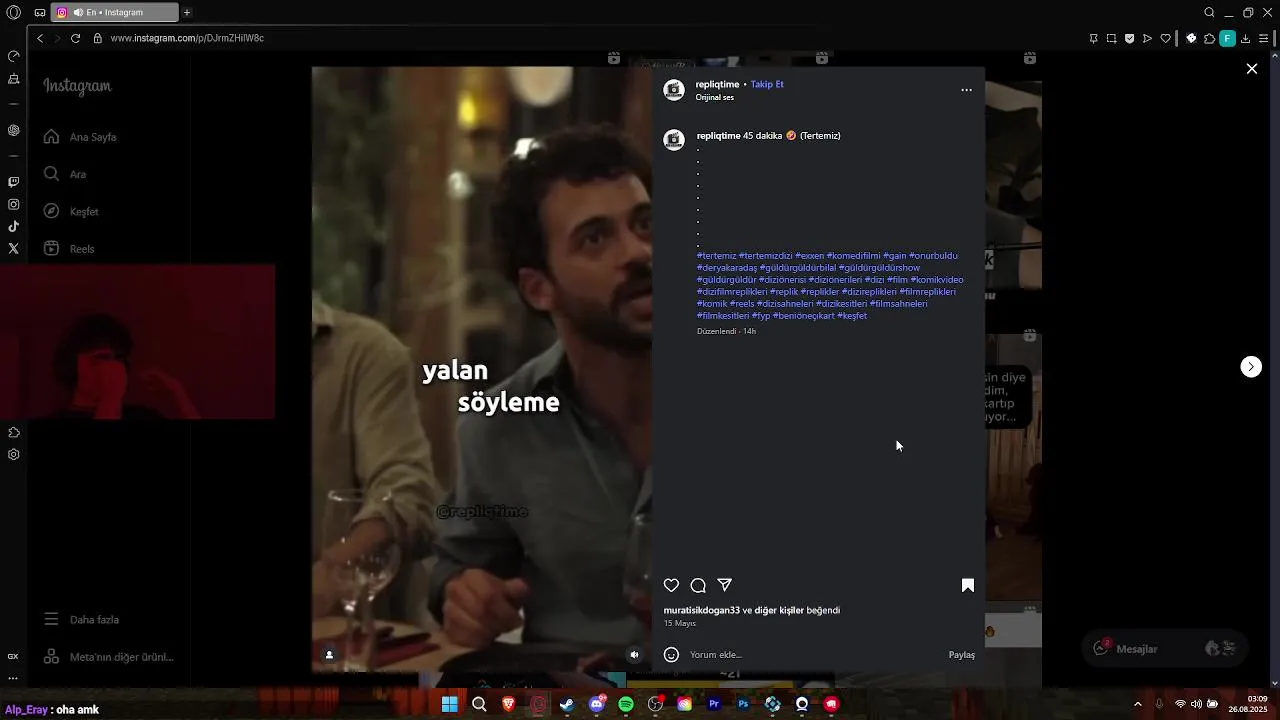The image size is (1280, 720).
Task: Open the browser tab search magnifier
Action: 1209,13
